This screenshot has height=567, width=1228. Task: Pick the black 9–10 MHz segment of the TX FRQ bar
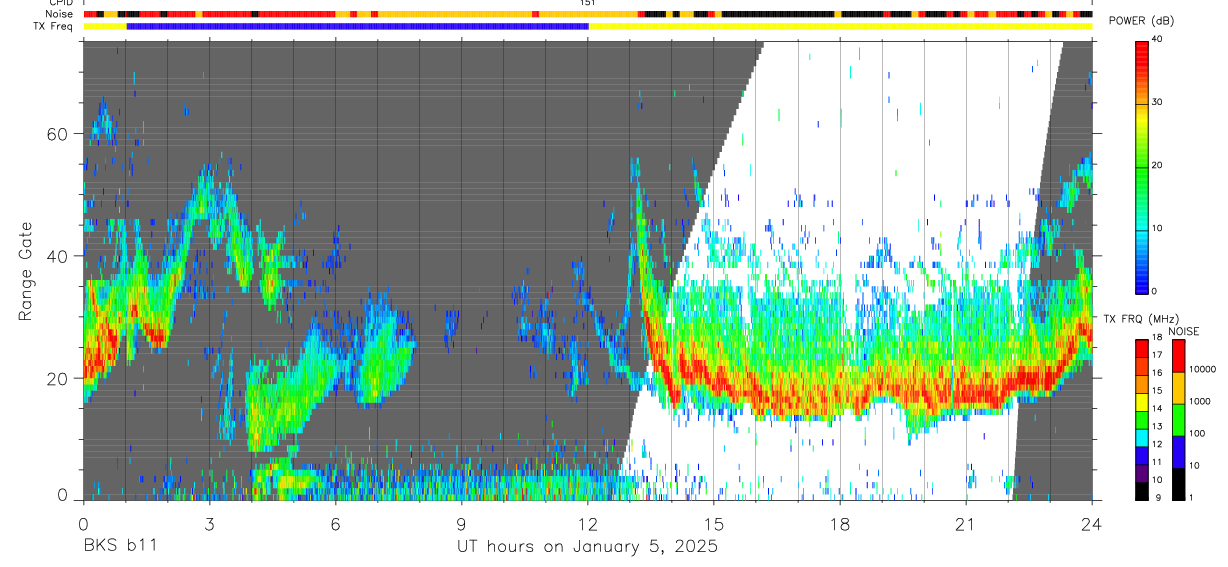(x=1143, y=491)
